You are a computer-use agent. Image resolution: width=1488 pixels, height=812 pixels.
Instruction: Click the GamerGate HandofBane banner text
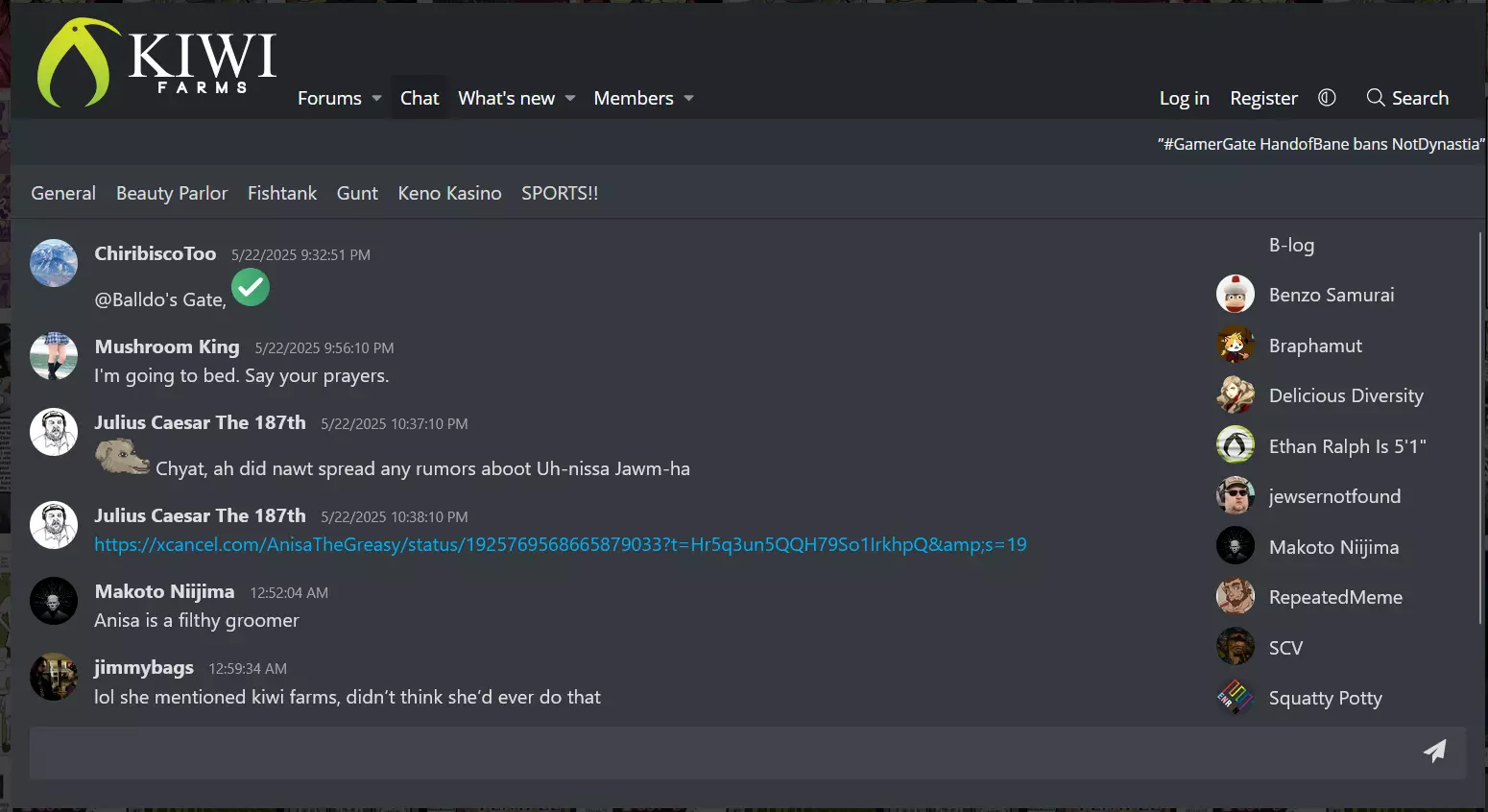(1321, 144)
